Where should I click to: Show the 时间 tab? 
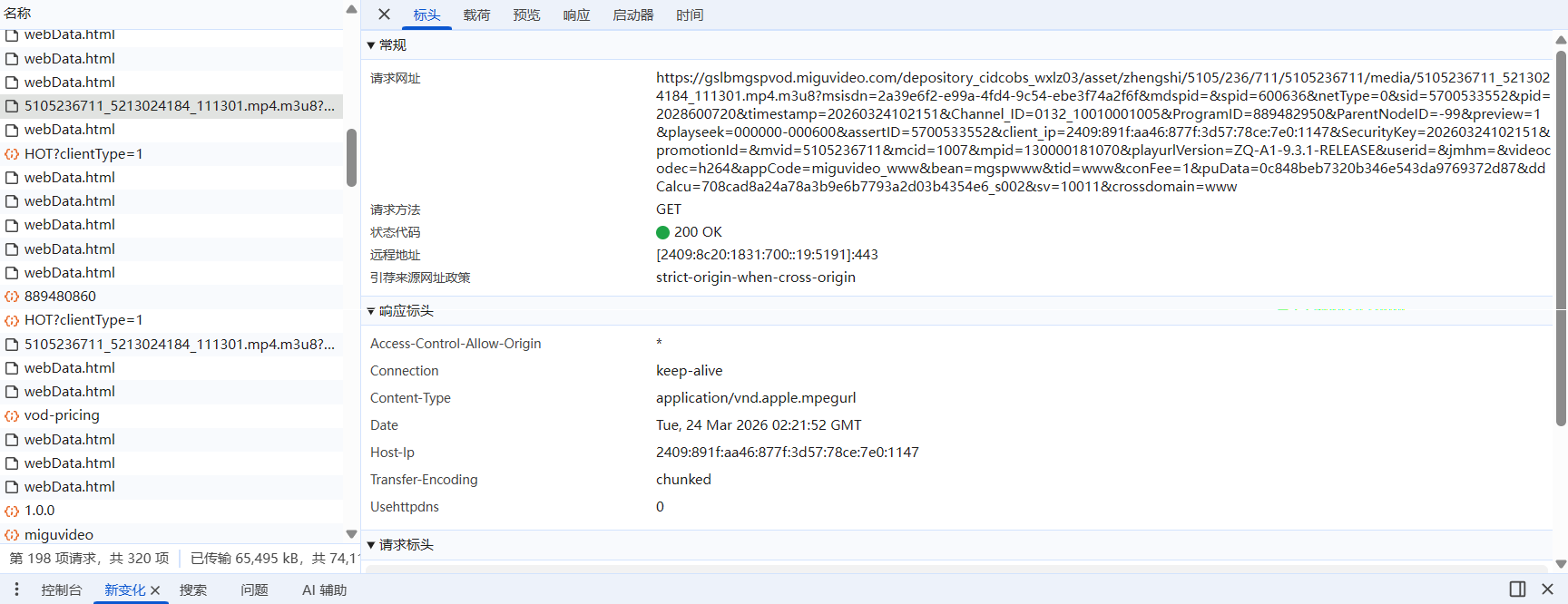[x=690, y=15]
